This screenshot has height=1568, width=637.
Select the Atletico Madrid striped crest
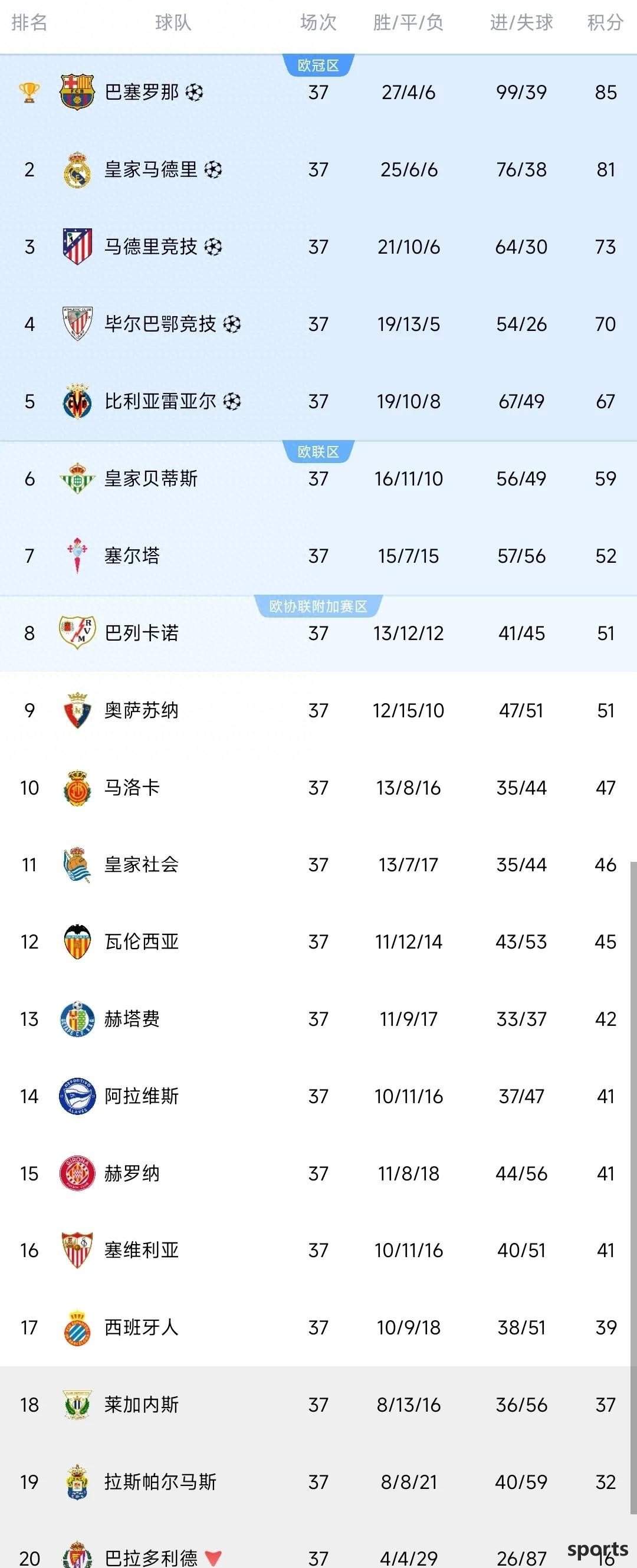tap(77, 247)
